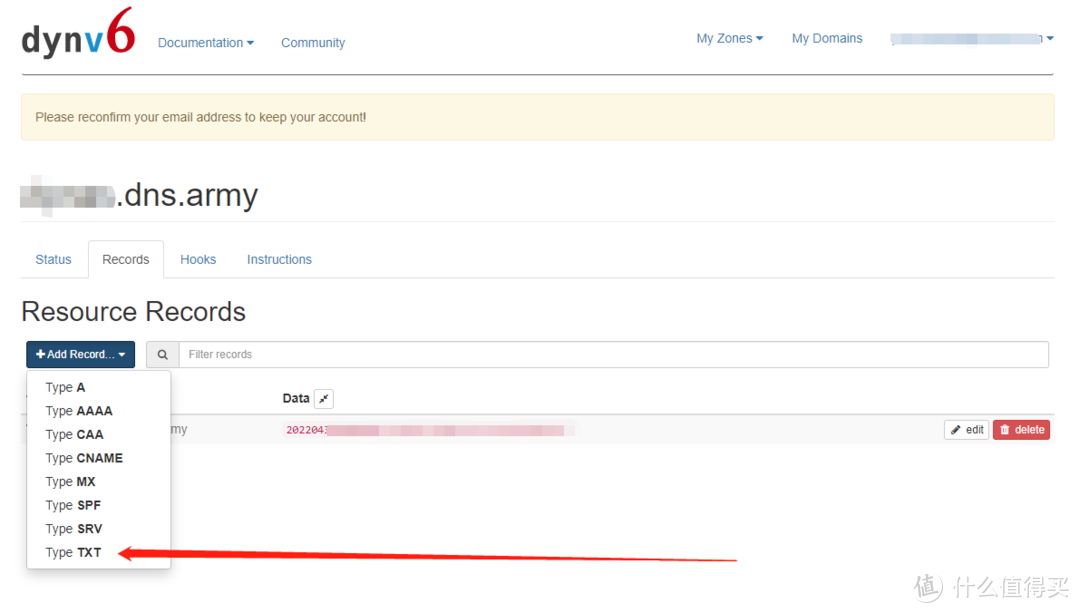Open the Community link
This screenshot has width=1080, height=613.
313,43
